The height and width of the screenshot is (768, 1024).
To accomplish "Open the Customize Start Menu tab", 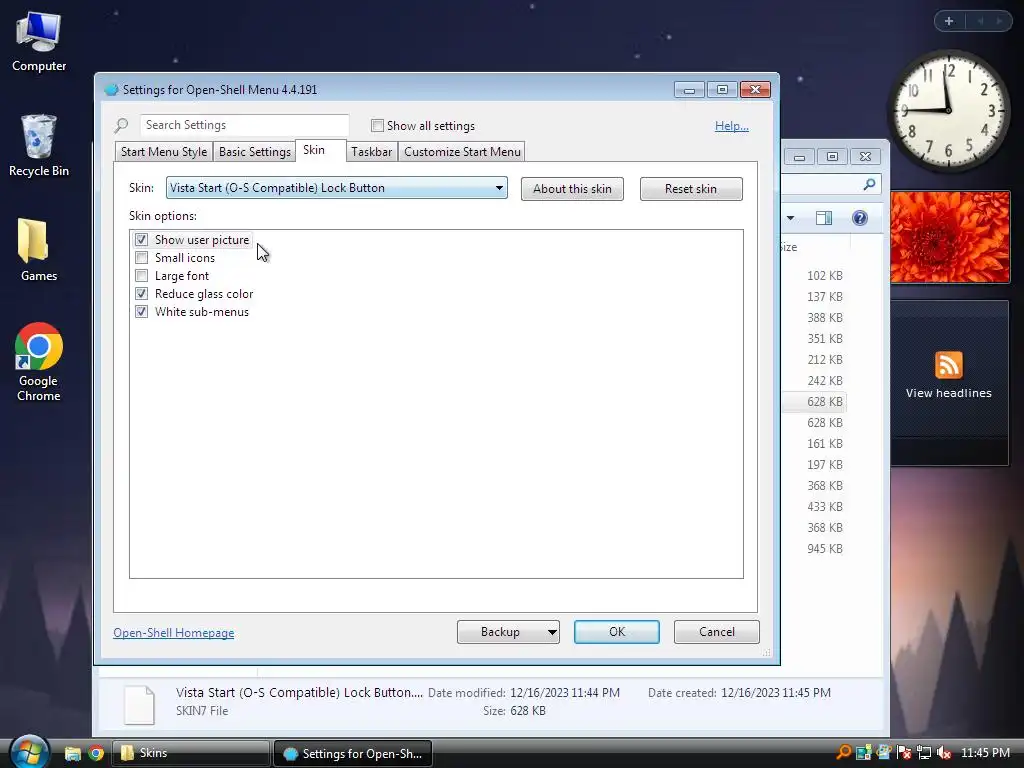I will [x=462, y=152].
